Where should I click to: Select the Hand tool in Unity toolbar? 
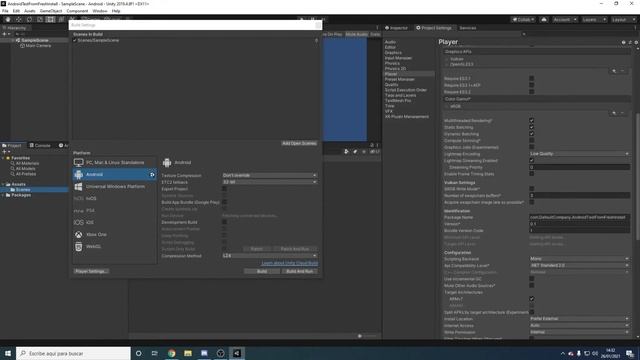pyautogui.click(x=8, y=19)
